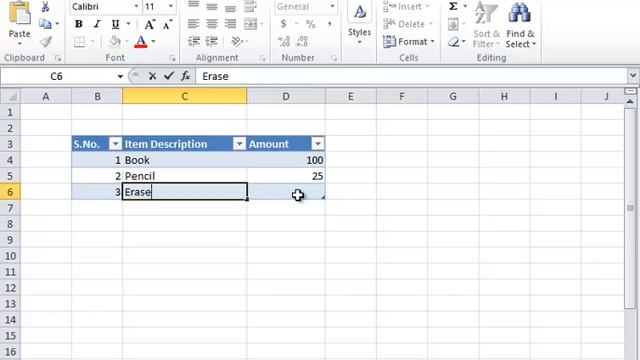Open the Item Description filter dropdown
This screenshot has height=360, width=640.
240,144
